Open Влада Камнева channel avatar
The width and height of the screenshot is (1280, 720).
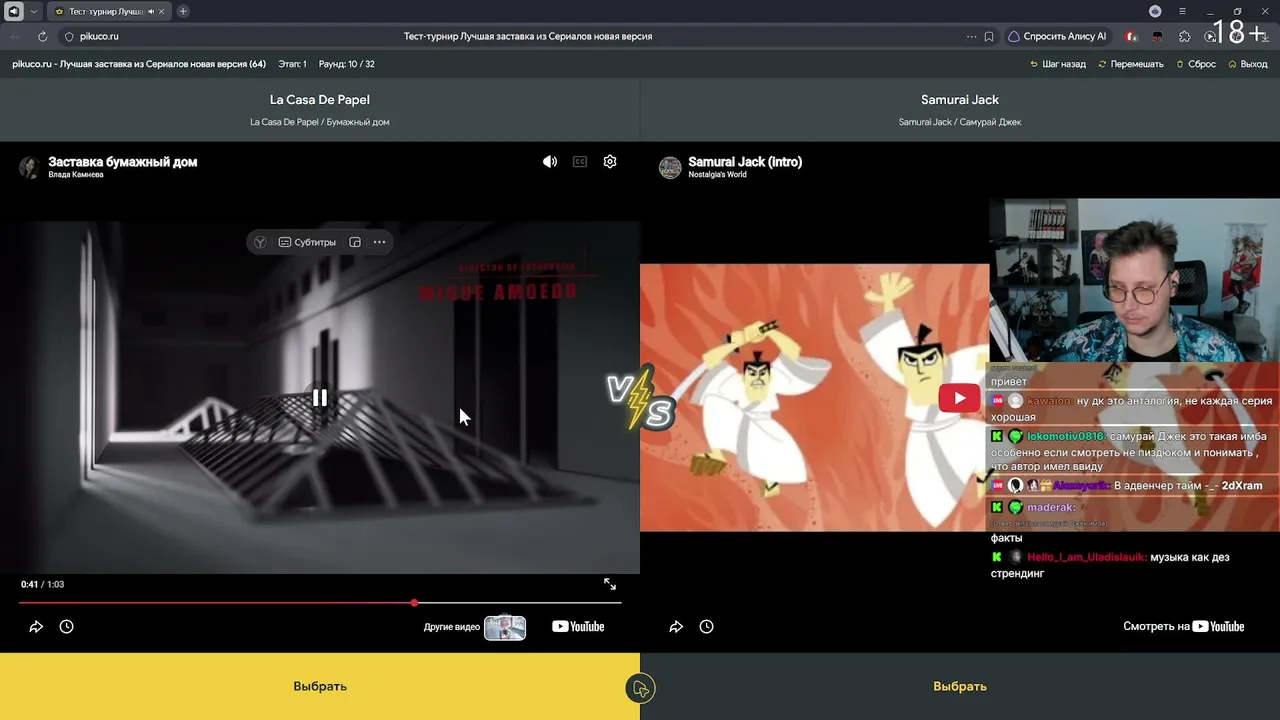pyautogui.click(x=29, y=167)
